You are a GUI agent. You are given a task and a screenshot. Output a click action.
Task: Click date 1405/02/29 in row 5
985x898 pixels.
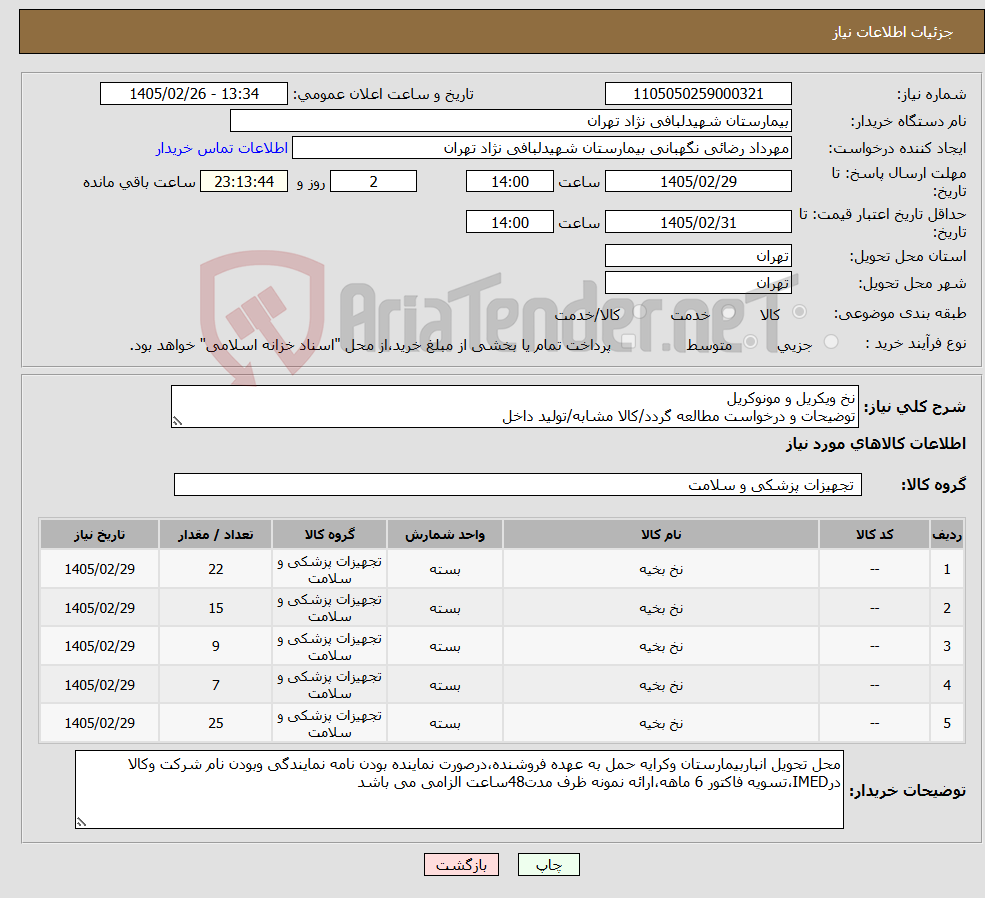click(99, 724)
